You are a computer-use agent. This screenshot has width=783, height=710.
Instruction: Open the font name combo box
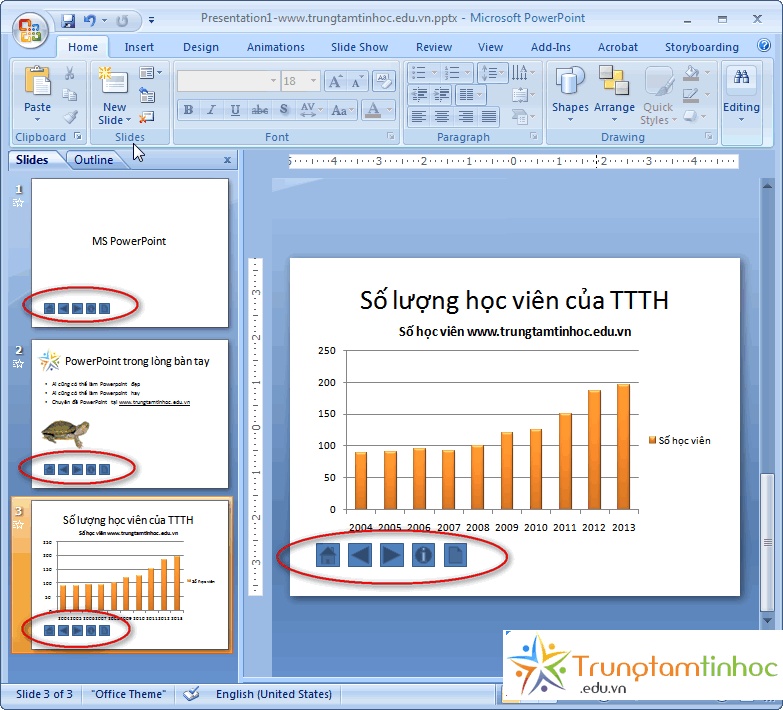coord(228,81)
